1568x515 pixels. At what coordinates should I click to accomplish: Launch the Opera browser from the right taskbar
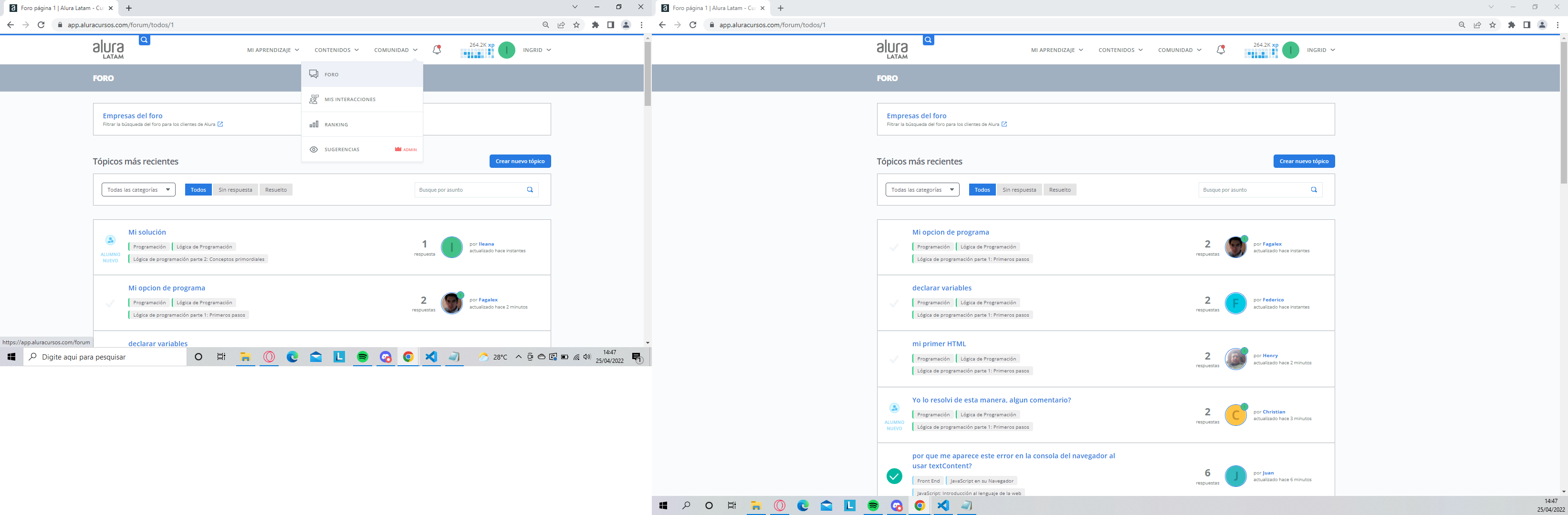click(x=780, y=505)
